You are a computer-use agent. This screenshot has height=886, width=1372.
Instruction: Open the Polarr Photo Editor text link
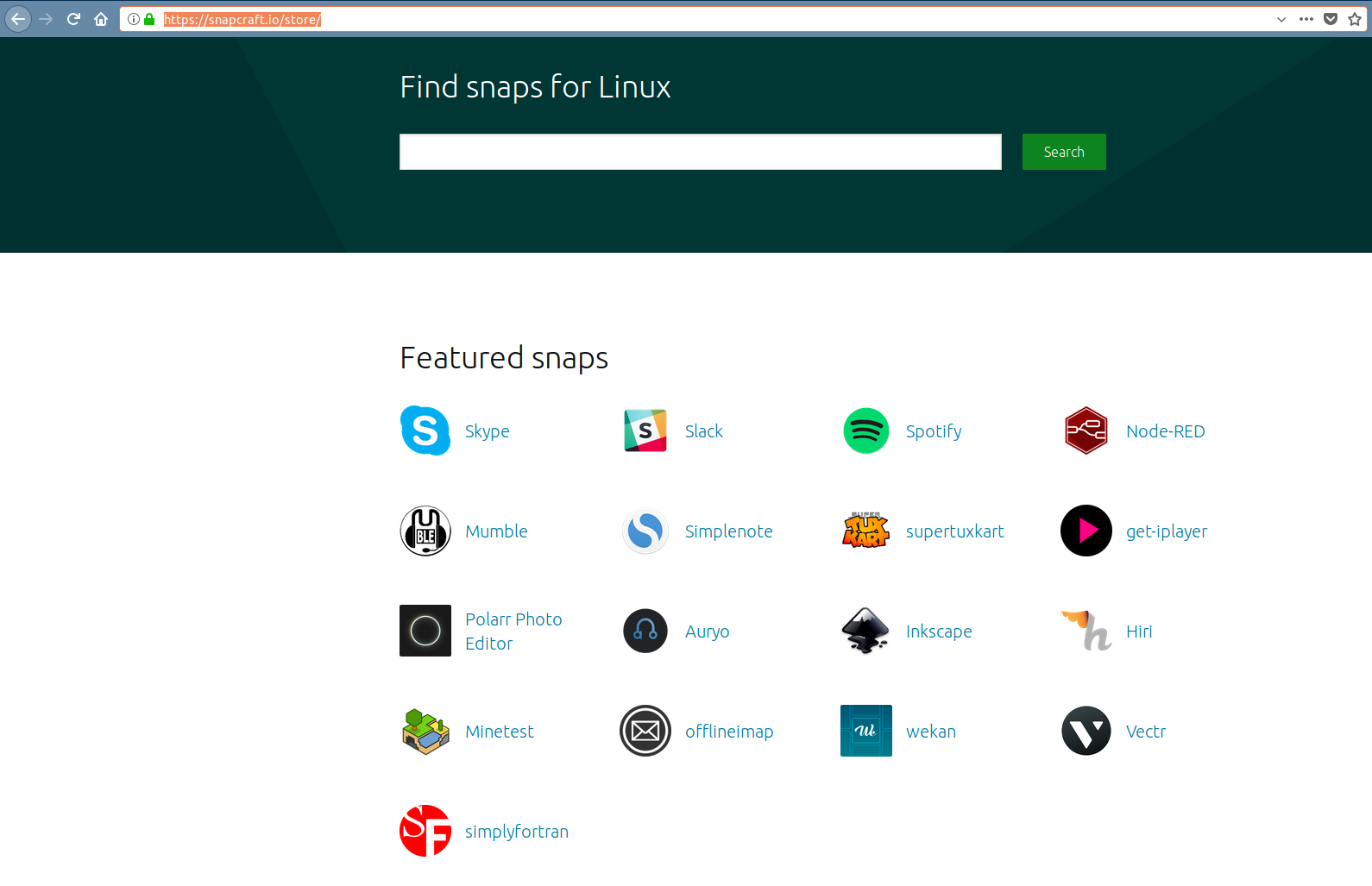[513, 632]
